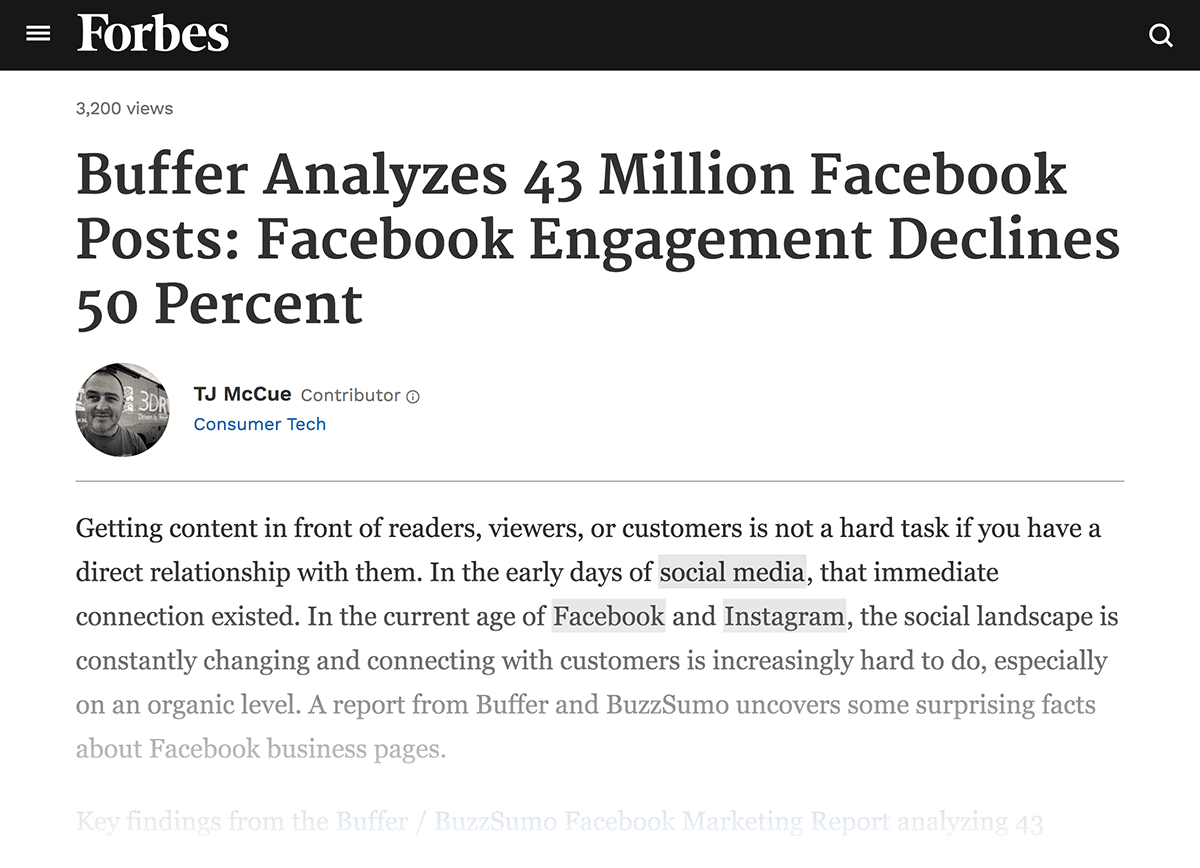Click the black top navigation bar
The image size is (1200, 868).
tap(600, 34)
